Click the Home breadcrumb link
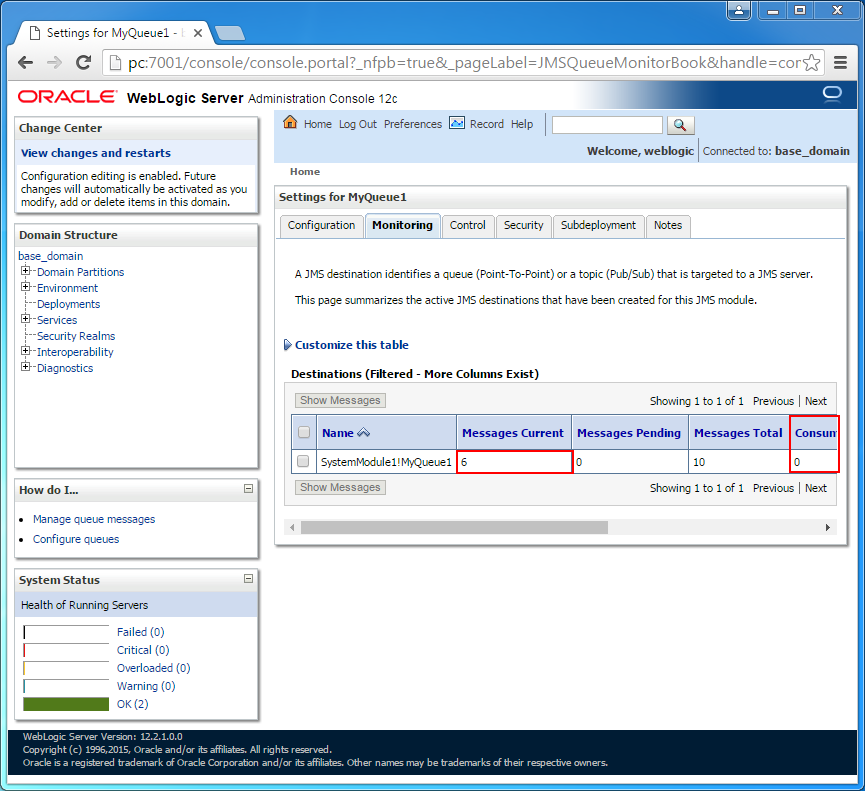Viewport: 865px width, 791px height. click(x=305, y=172)
